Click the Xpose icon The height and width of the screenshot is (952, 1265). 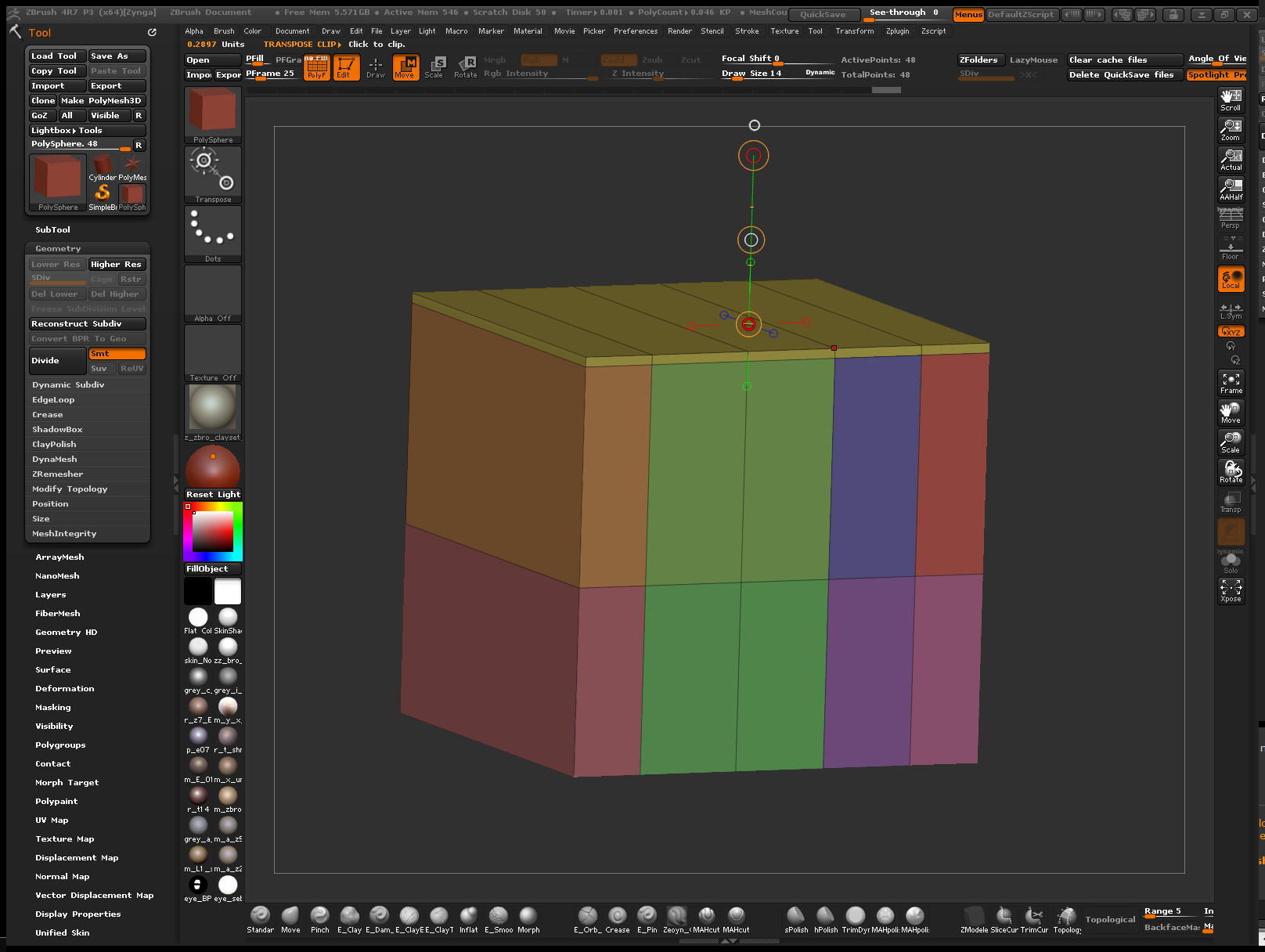pyautogui.click(x=1231, y=591)
